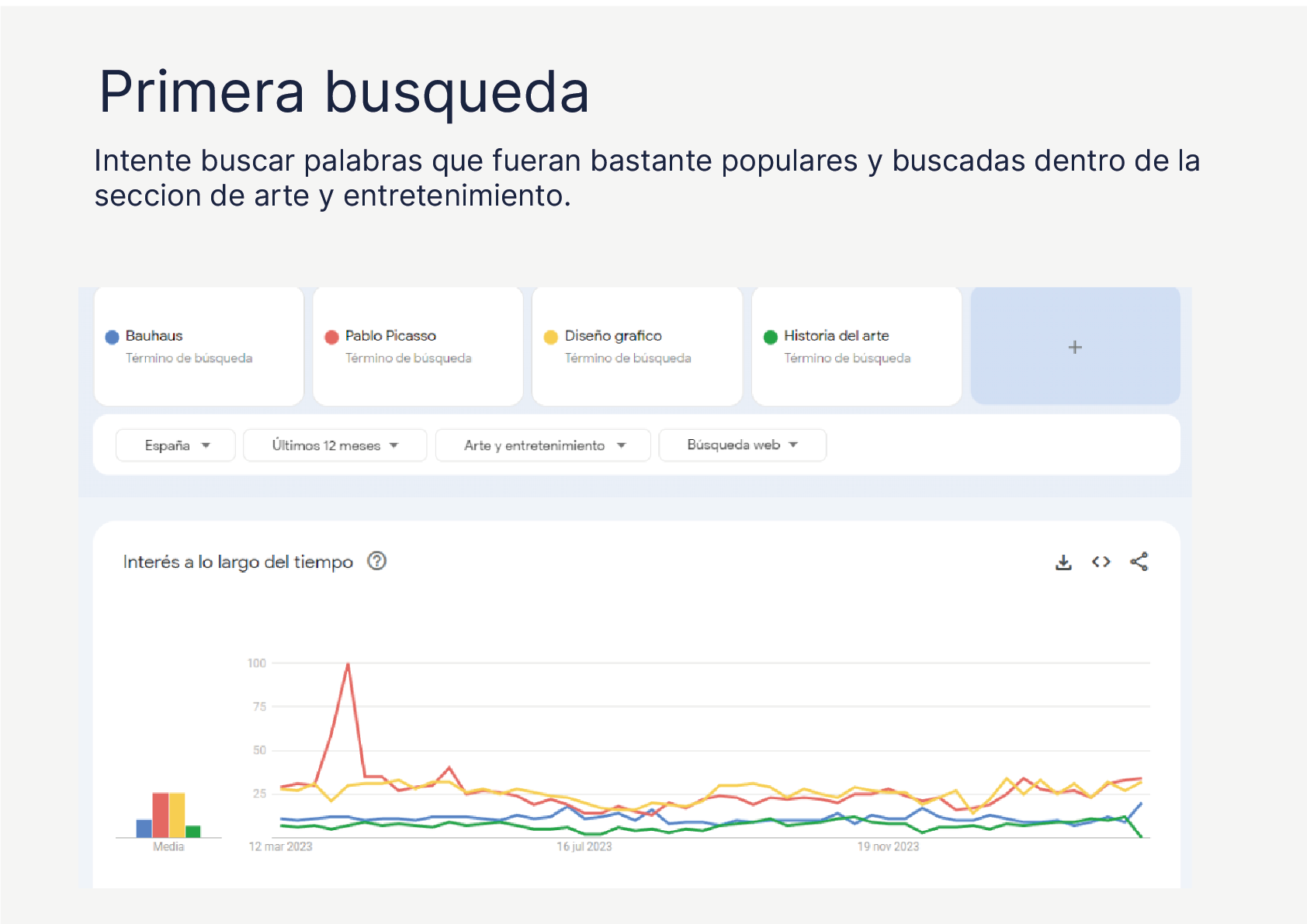Expand the Últimos 12 meses time range
The image size is (1307, 924).
335,445
